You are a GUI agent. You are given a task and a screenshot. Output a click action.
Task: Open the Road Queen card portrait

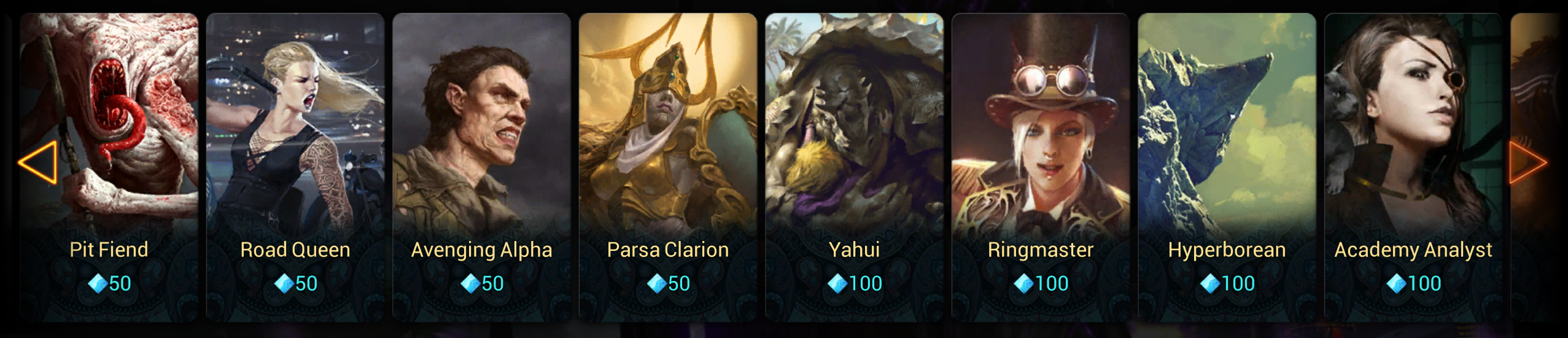pyautogui.click(x=295, y=123)
